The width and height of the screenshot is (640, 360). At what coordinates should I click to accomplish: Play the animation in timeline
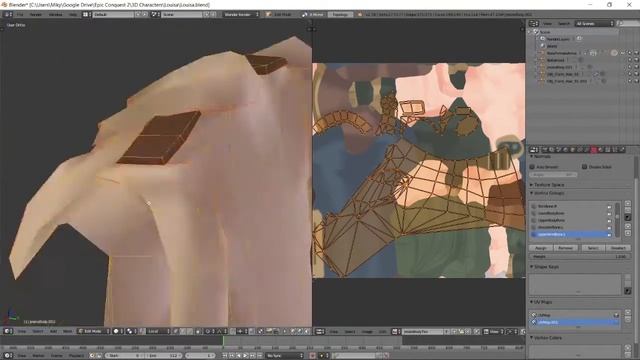(246, 356)
